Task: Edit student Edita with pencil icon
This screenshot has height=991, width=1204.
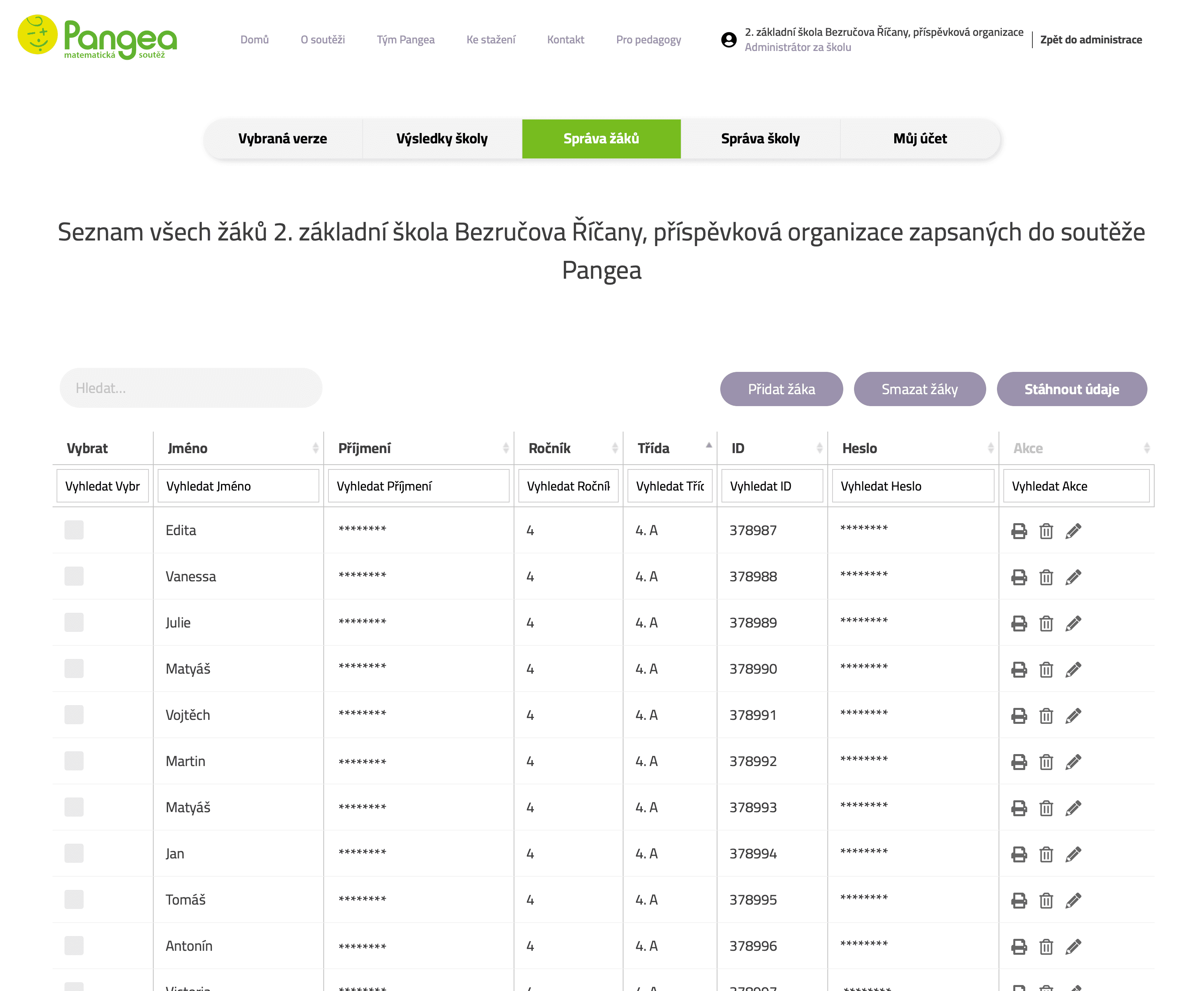Action: click(x=1073, y=531)
